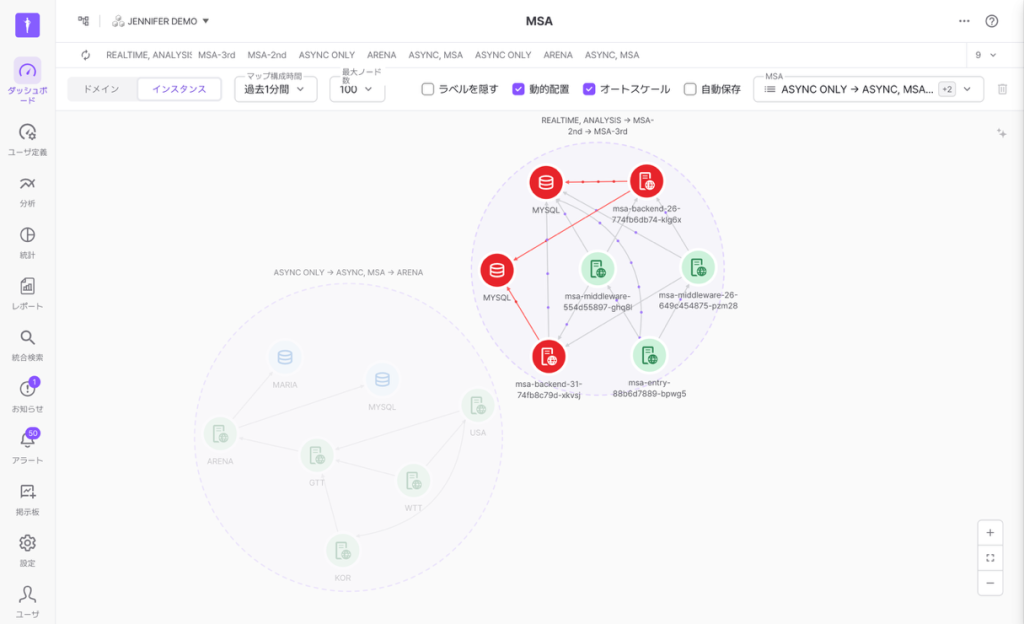
Task: Click the trash delete icon
Action: (1003, 89)
